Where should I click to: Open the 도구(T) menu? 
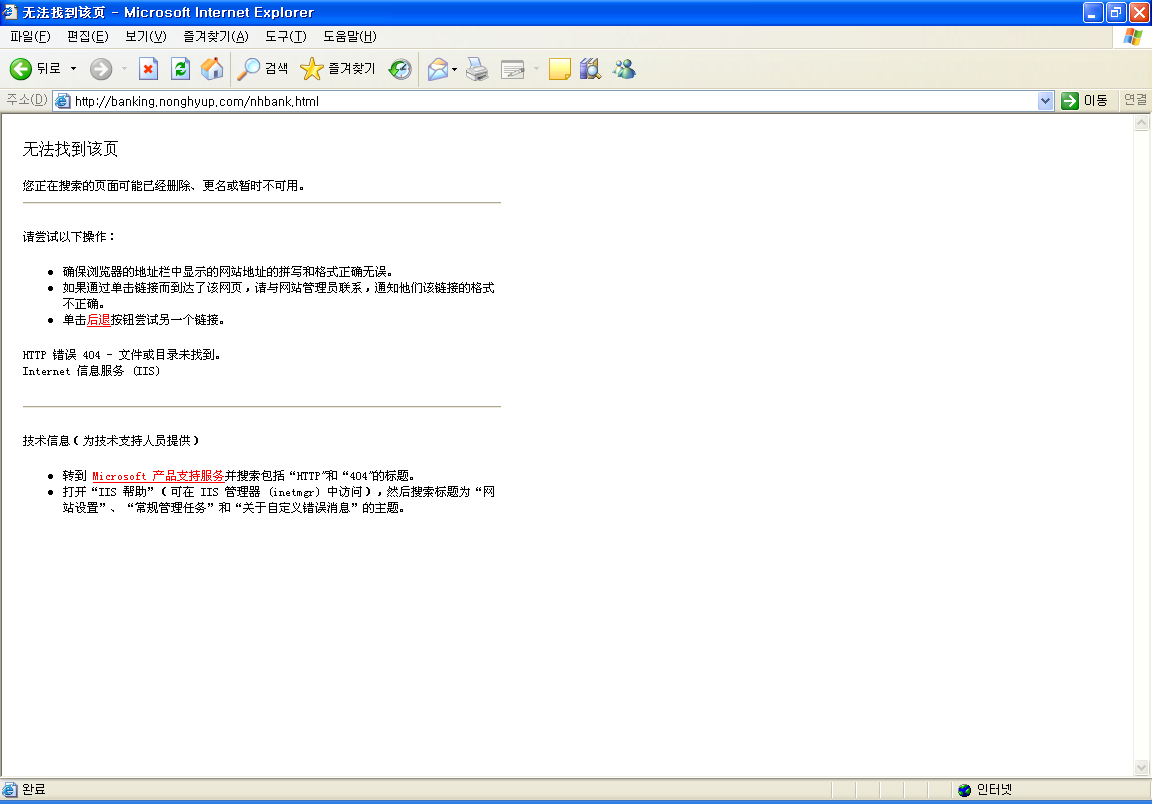(x=286, y=36)
